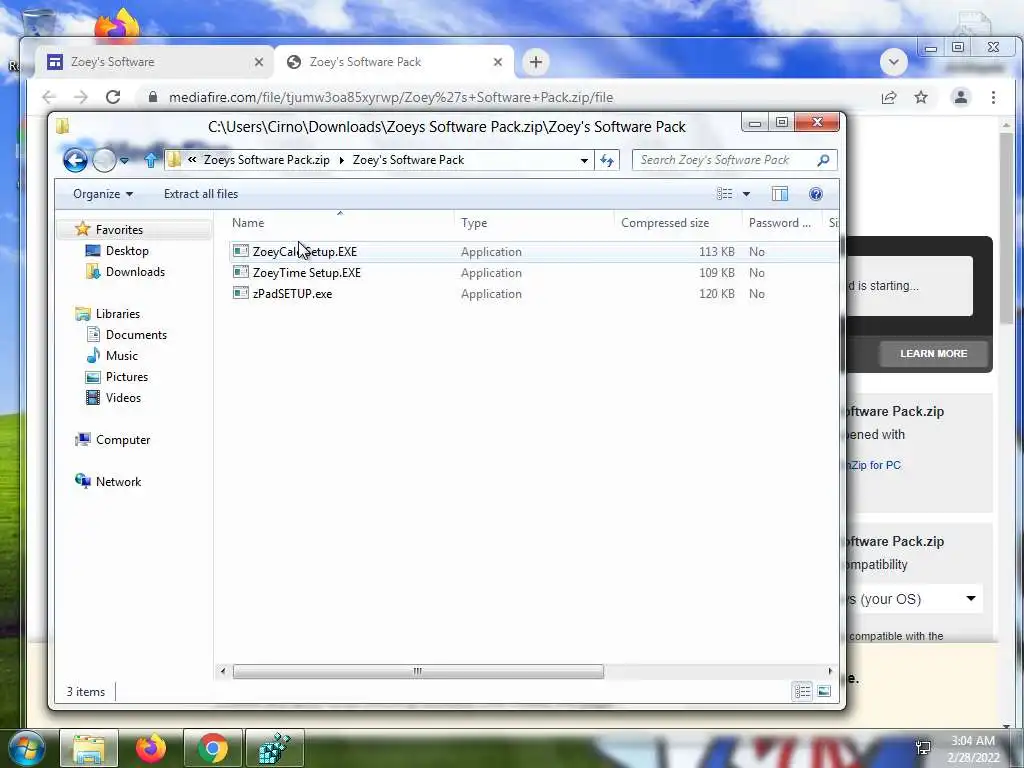Click the search magnifier icon in Explorer
The image size is (1024, 768).
[824, 160]
